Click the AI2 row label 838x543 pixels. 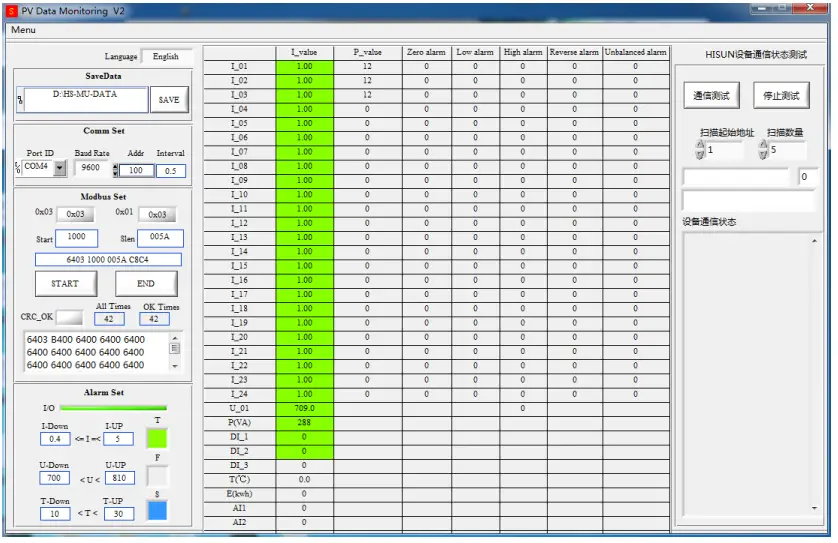[x=239, y=522]
